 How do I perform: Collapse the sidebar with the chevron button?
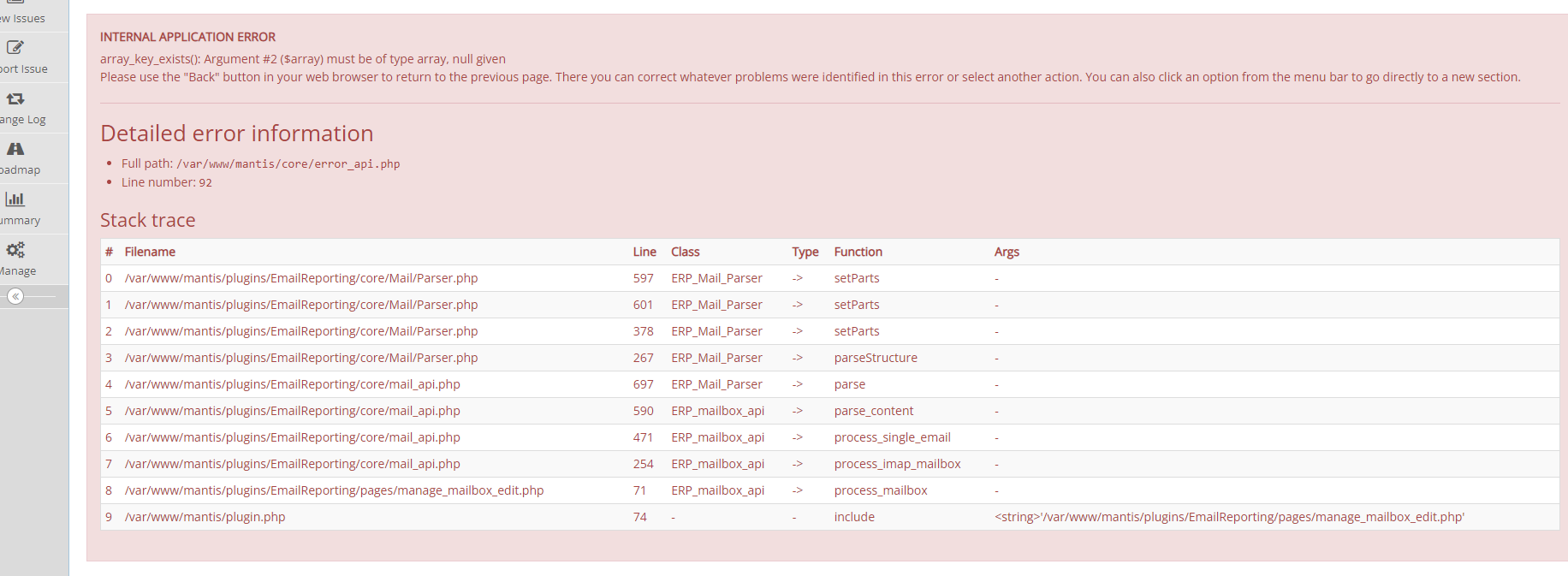pyautogui.click(x=15, y=296)
